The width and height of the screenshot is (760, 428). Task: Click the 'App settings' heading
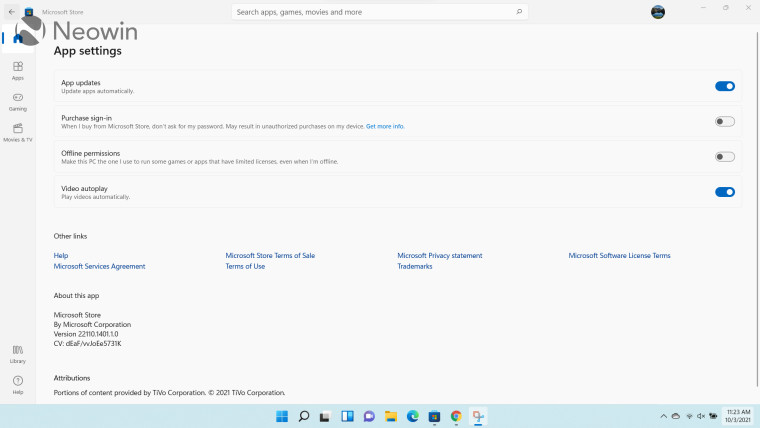pyautogui.click(x=88, y=51)
